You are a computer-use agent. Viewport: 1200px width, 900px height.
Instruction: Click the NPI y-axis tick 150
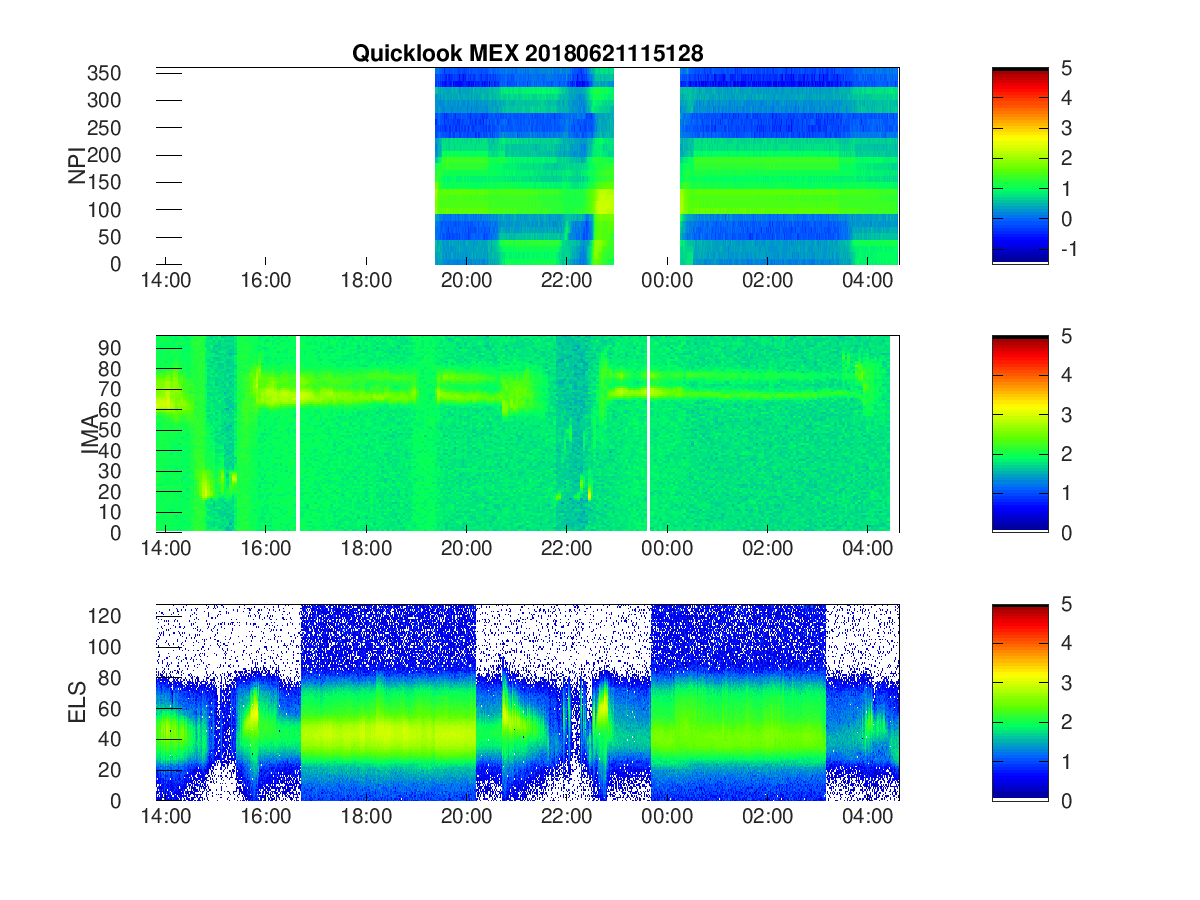[x=105, y=182]
